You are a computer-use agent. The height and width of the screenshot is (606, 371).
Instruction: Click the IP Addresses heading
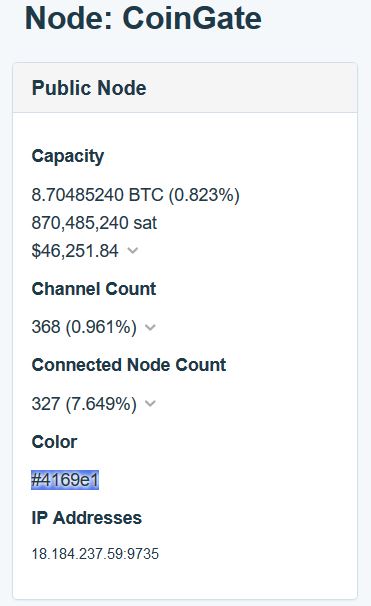87,518
